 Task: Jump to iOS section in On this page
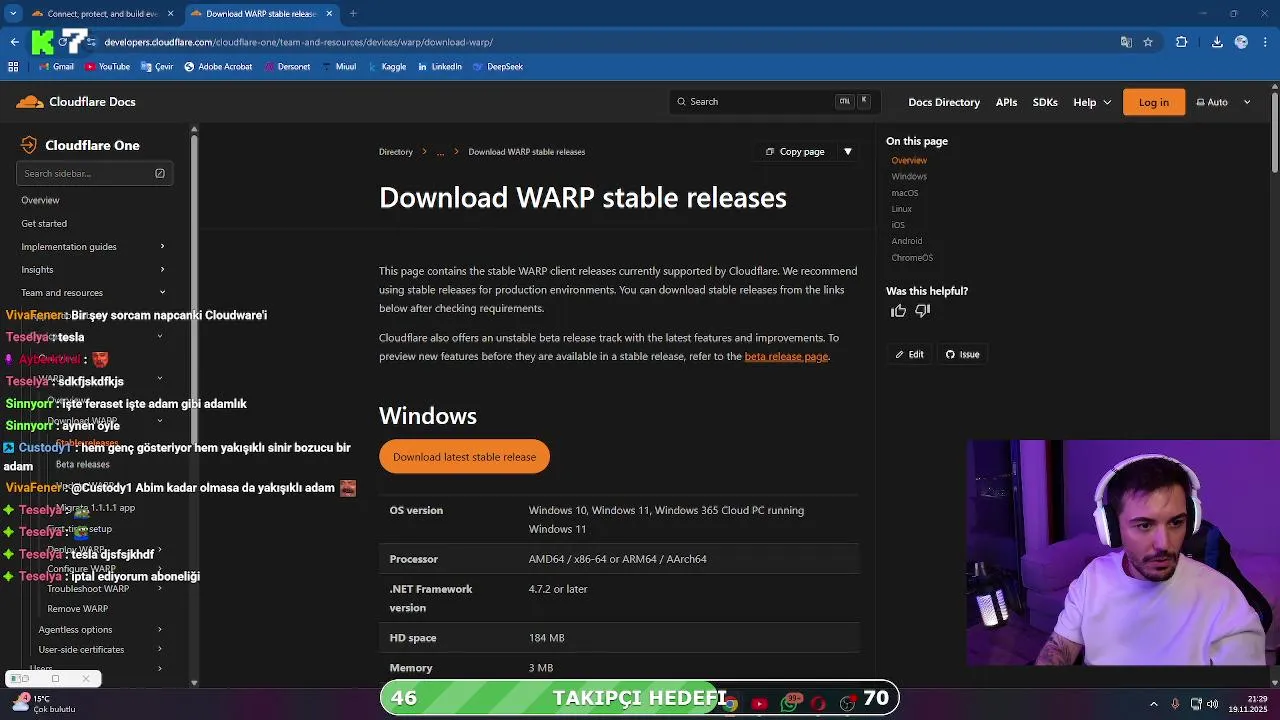[898, 225]
